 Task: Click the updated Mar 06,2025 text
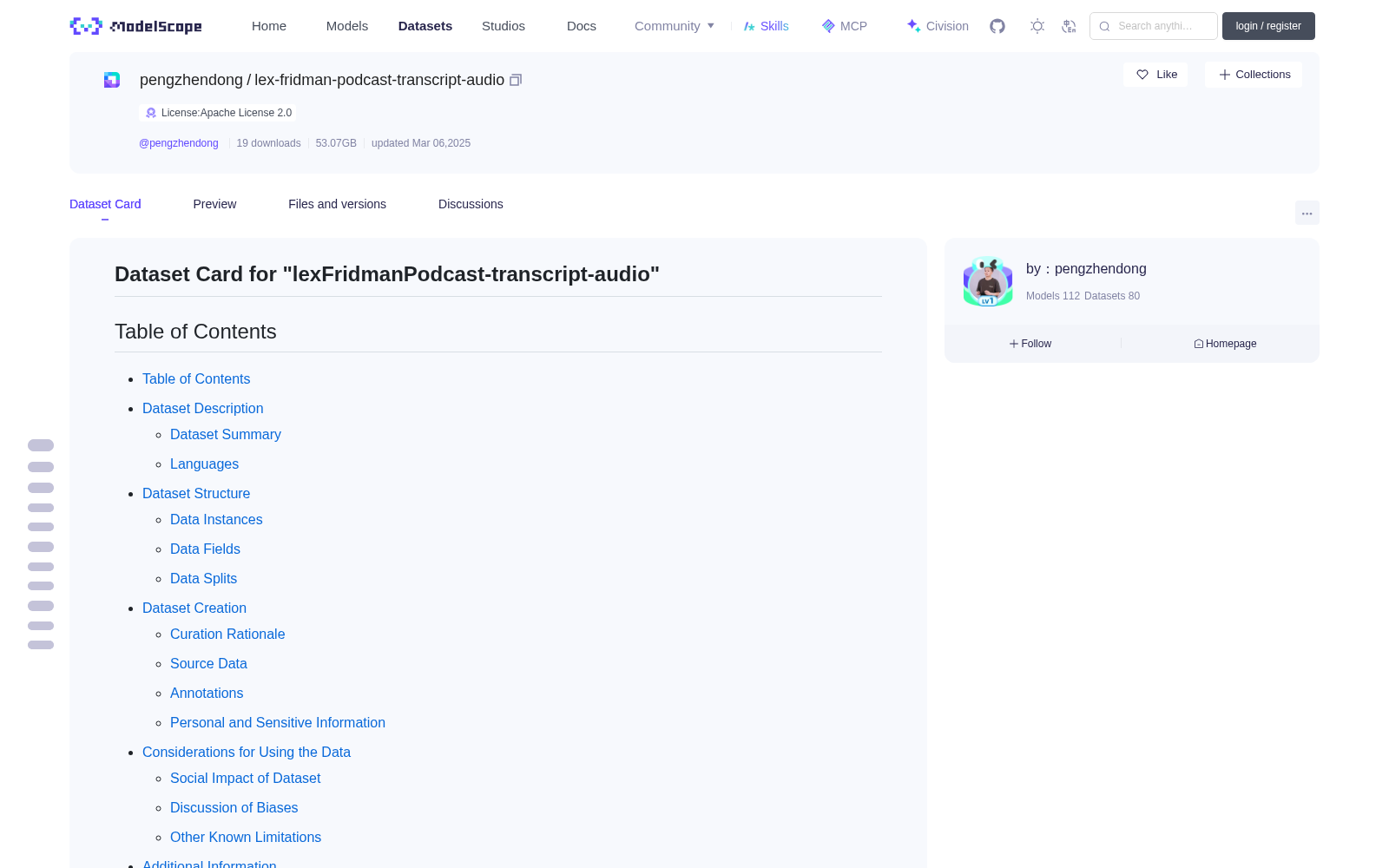[x=421, y=143]
